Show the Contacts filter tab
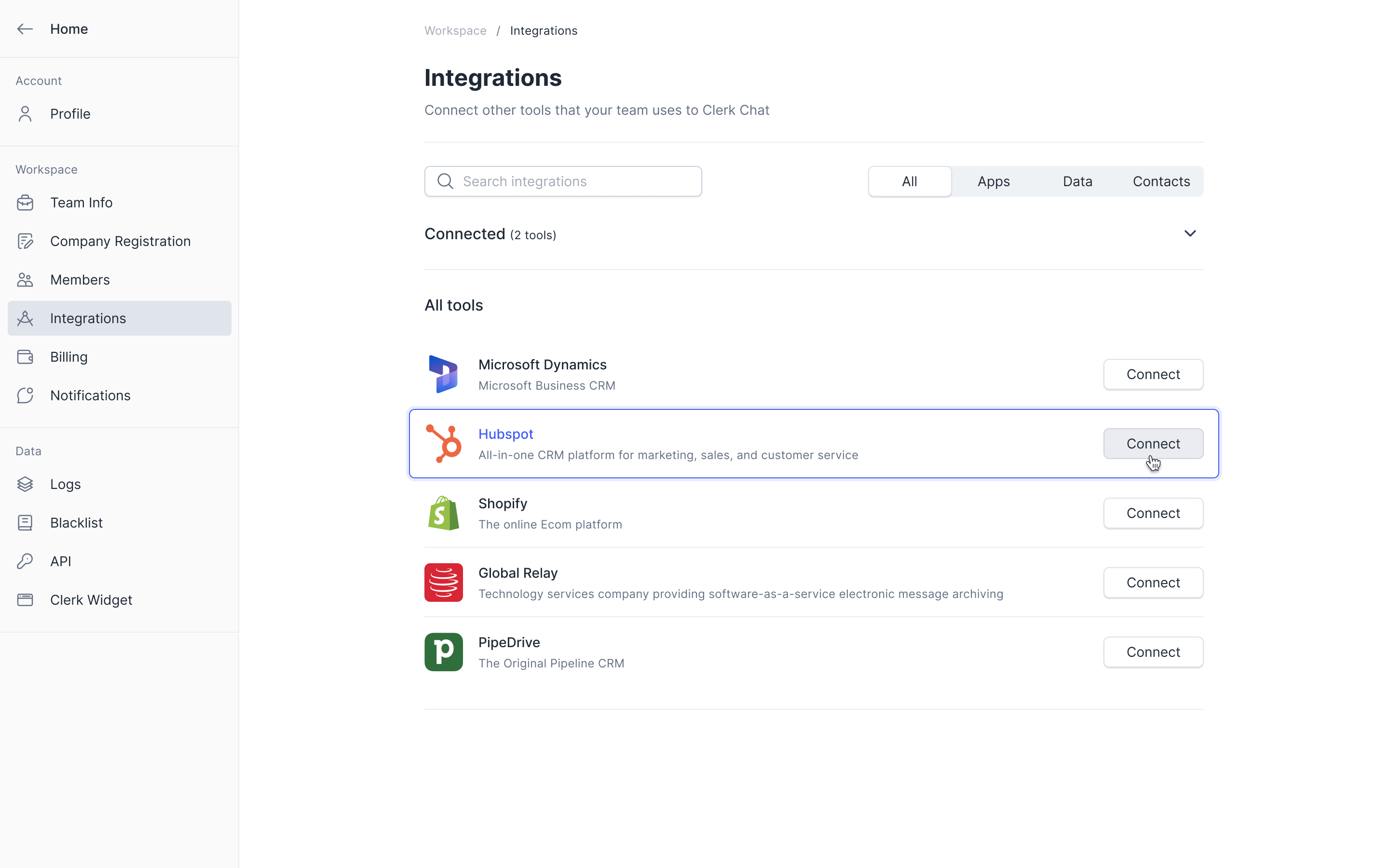Screen dimensions: 1389x868 (1161, 181)
